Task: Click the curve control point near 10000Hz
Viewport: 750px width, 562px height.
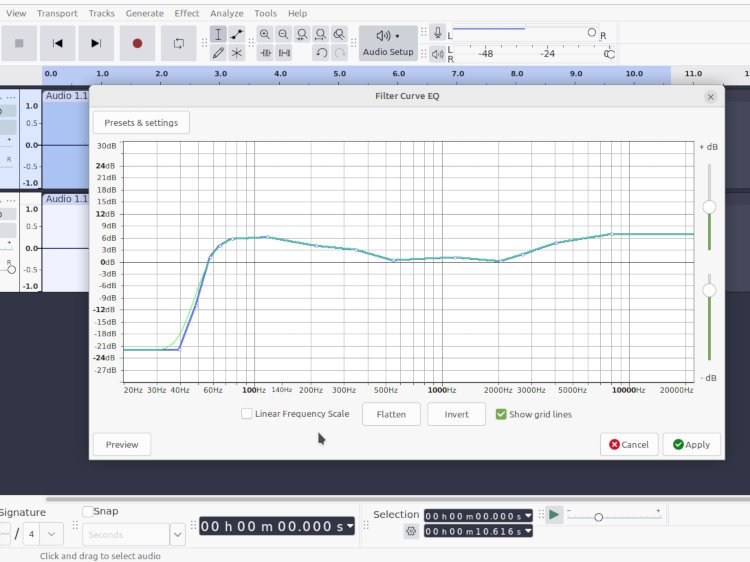Action: [612, 234]
